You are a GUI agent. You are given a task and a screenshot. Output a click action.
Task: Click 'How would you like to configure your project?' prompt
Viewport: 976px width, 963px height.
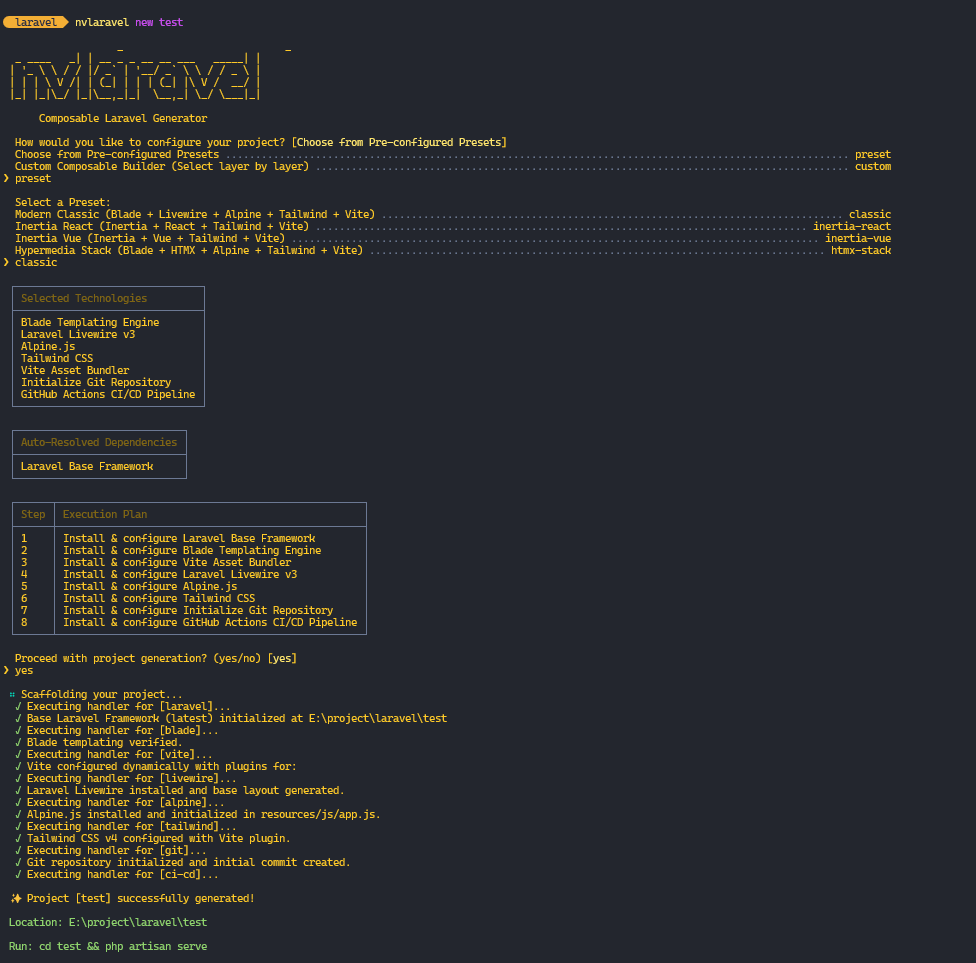[261, 143]
